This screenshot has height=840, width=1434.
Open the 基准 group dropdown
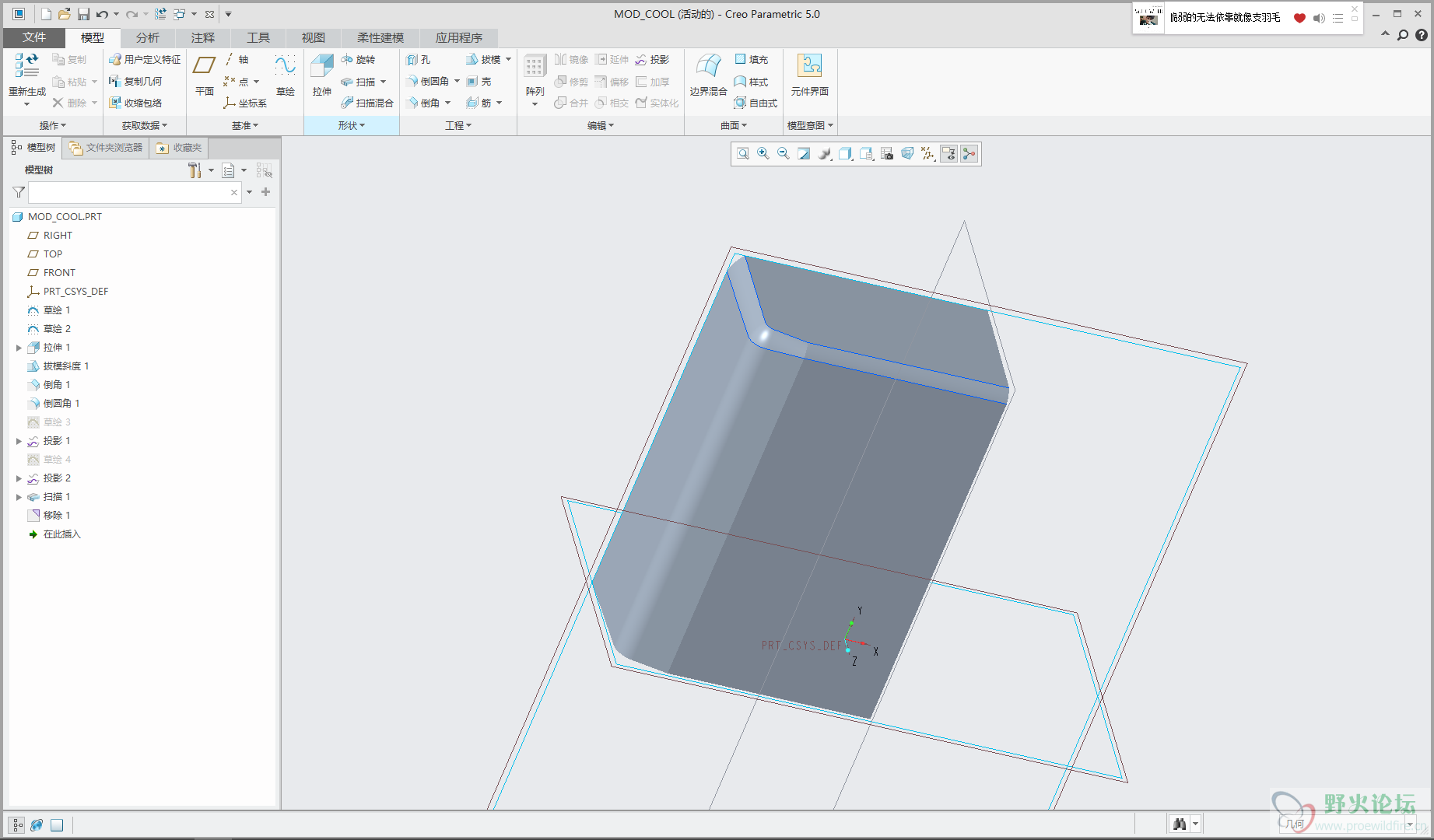tap(245, 125)
